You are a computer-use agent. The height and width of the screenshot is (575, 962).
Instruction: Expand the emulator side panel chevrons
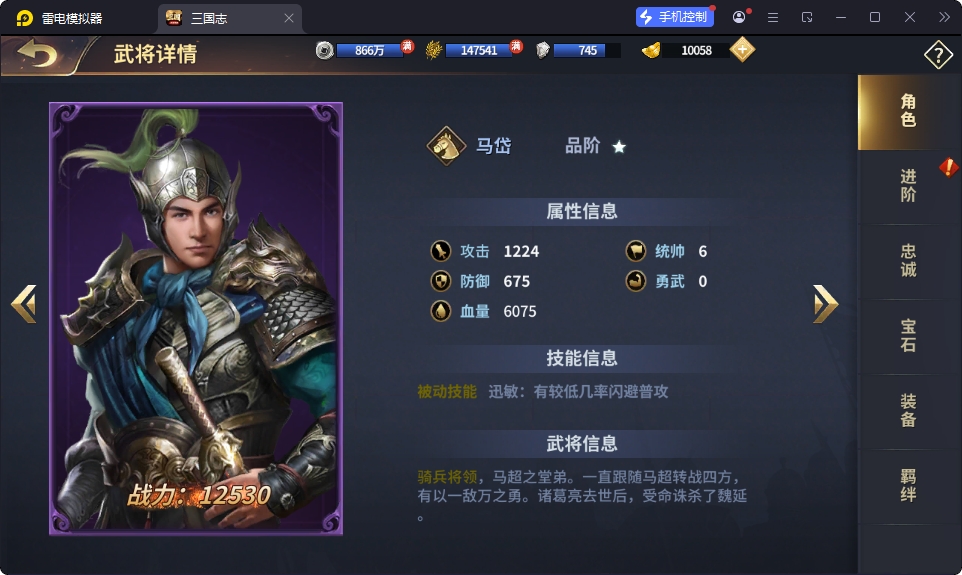point(944,17)
